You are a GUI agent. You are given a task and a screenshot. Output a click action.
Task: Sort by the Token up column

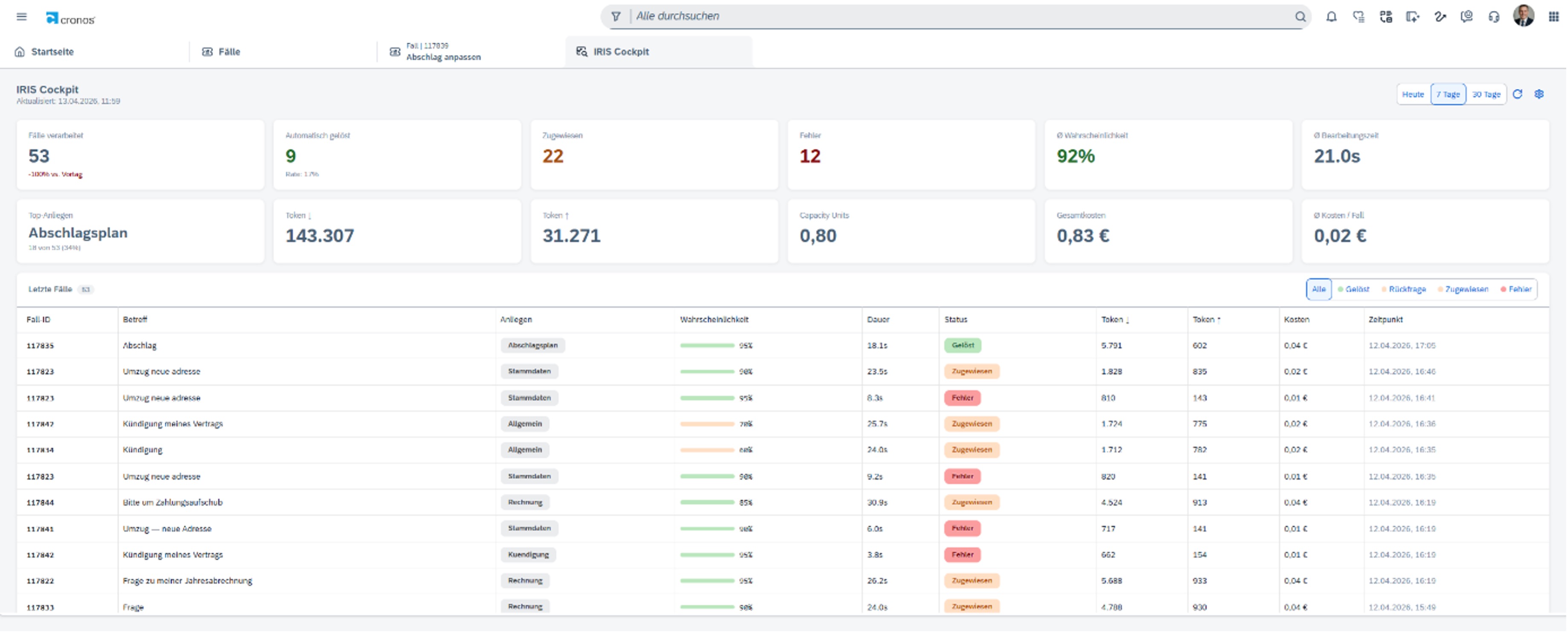click(x=1206, y=320)
